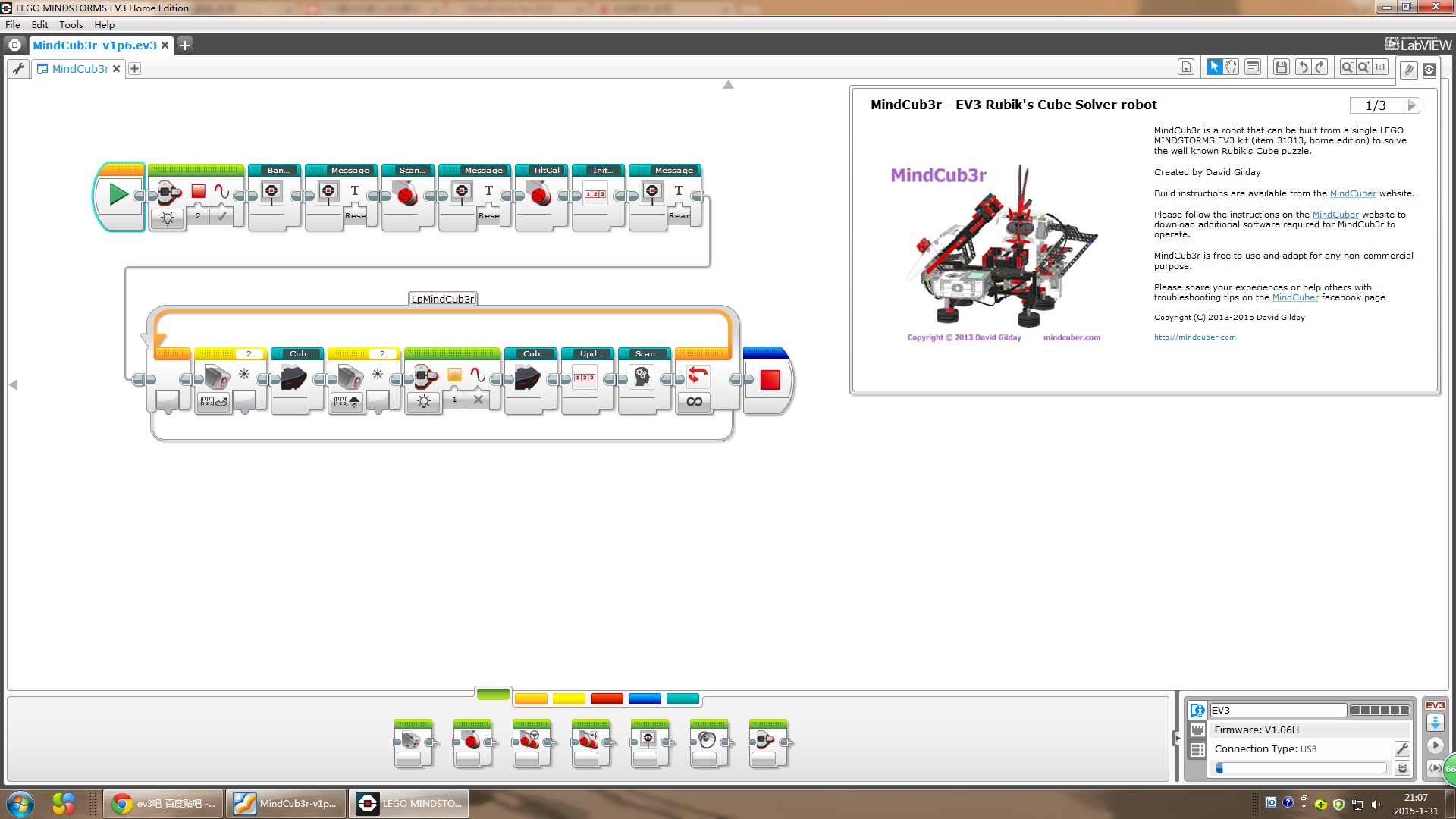Open Content Editor pencil icon
The image size is (1456, 819).
[1408, 70]
